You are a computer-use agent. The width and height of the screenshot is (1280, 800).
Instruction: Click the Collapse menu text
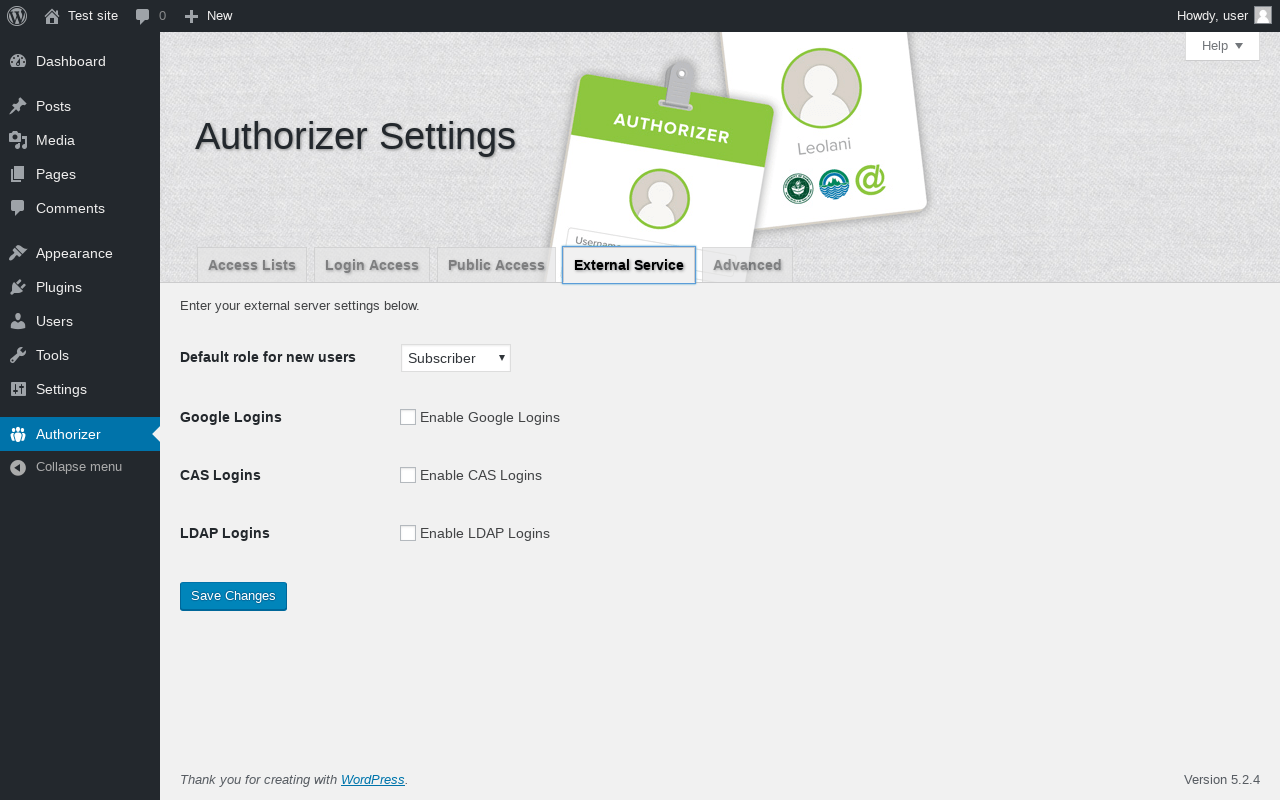[79, 467]
